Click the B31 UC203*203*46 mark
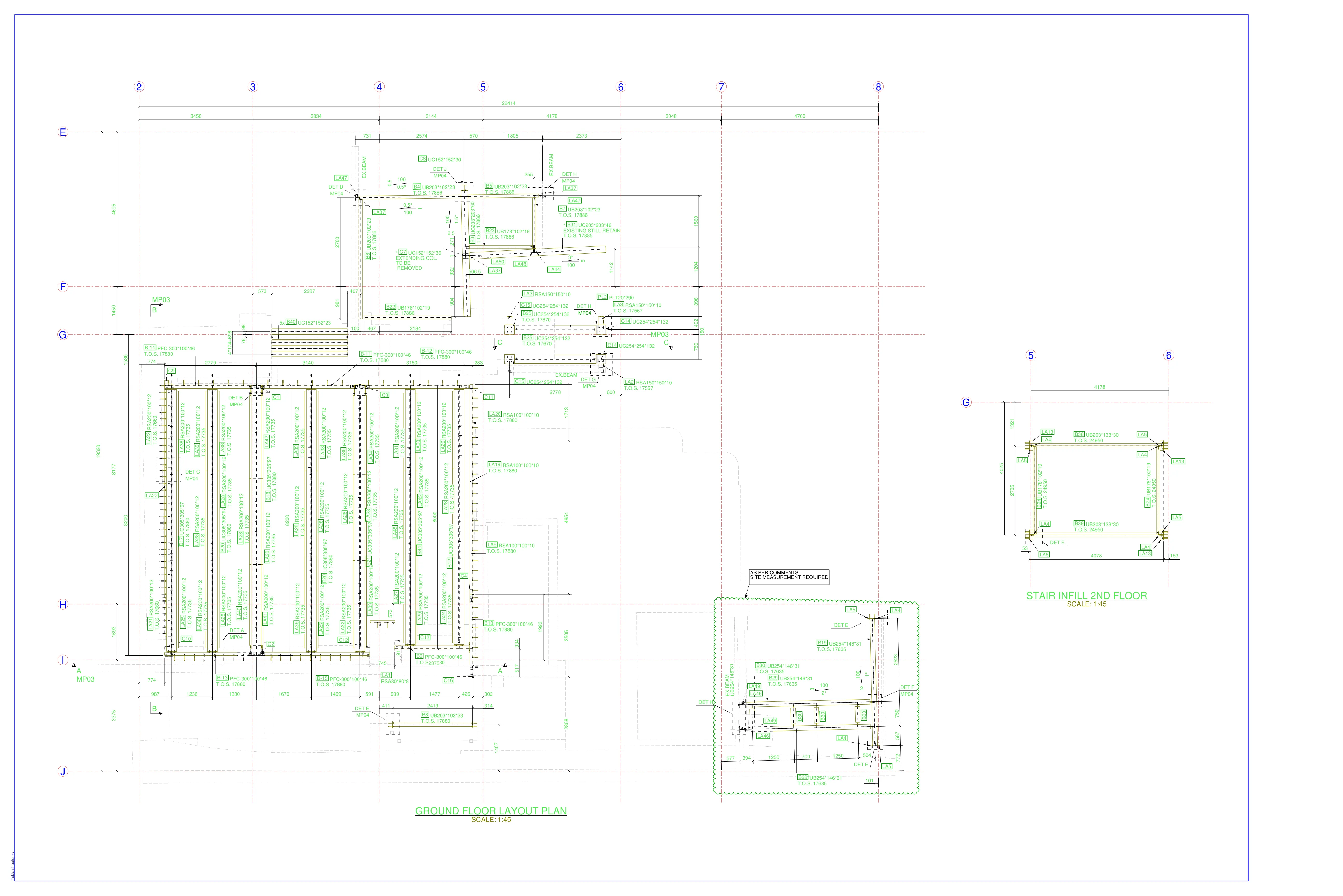The width and height of the screenshot is (1343, 896). click(x=588, y=225)
